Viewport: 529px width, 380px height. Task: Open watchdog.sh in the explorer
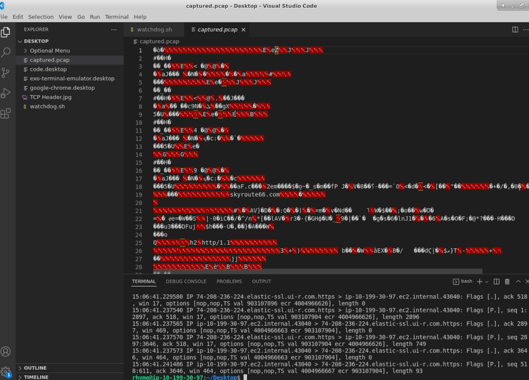[x=70, y=106]
